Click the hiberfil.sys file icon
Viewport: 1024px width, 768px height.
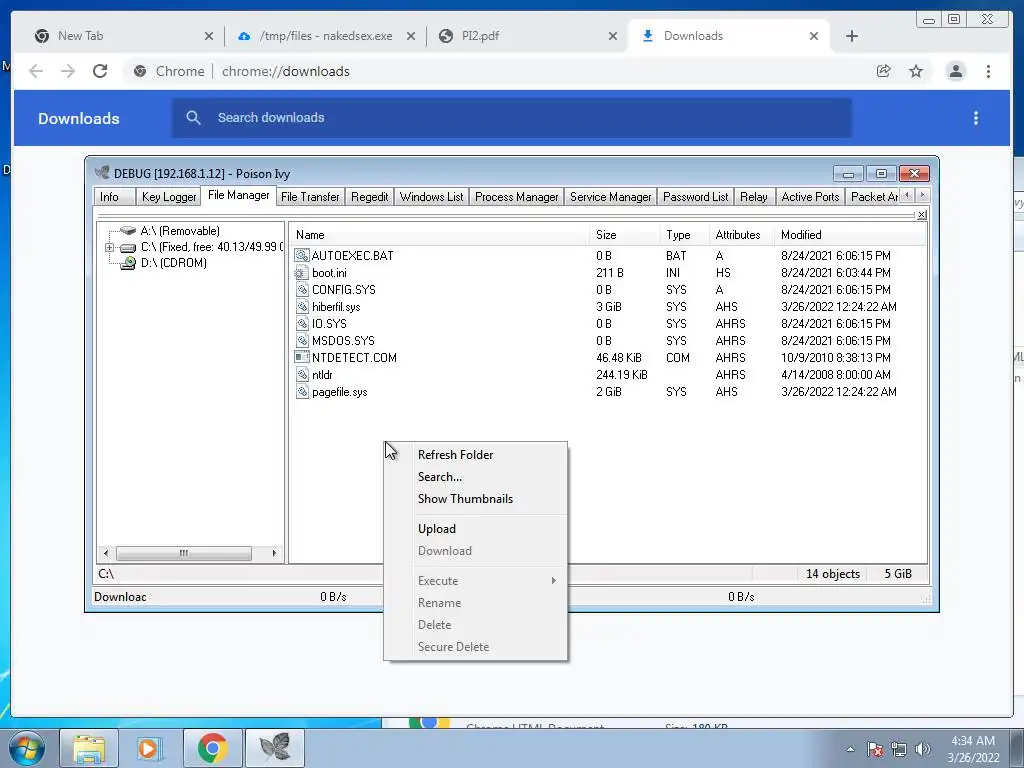pyautogui.click(x=301, y=306)
